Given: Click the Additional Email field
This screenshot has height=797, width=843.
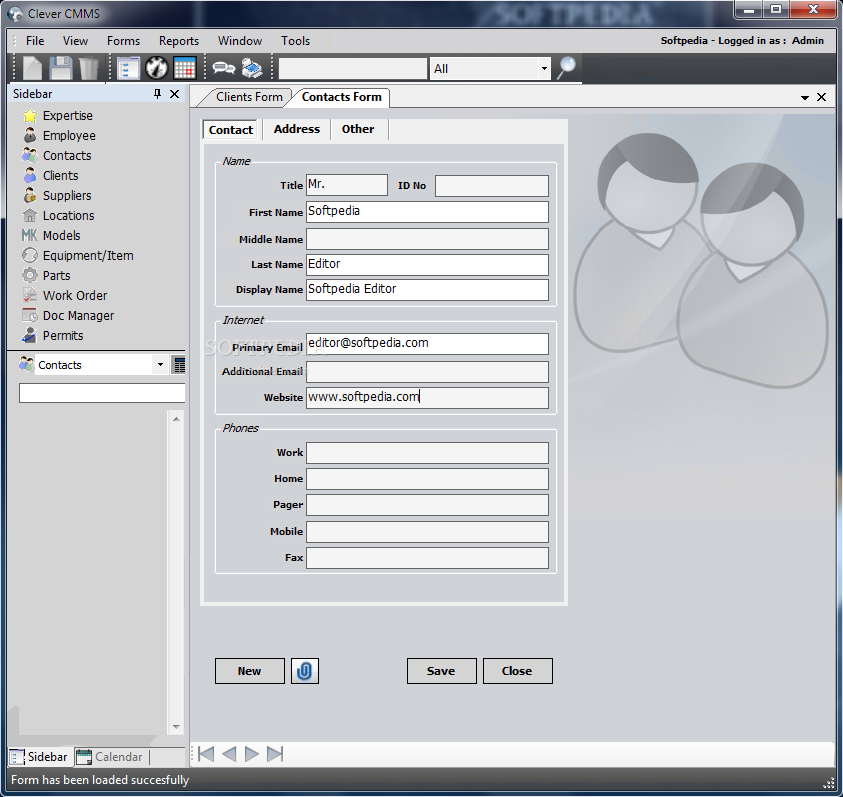Looking at the screenshot, I should 427,372.
